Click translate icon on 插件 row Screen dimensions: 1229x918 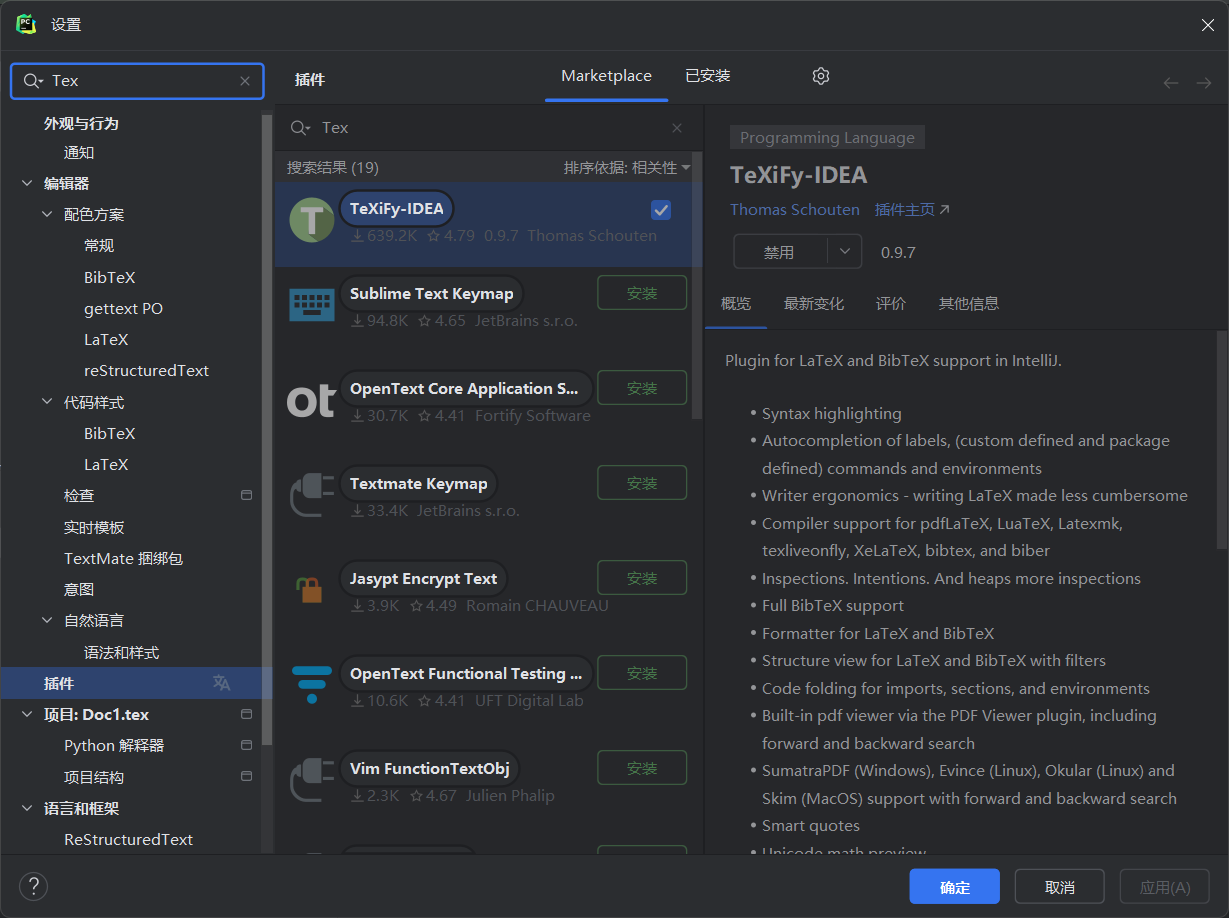[221, 683]
